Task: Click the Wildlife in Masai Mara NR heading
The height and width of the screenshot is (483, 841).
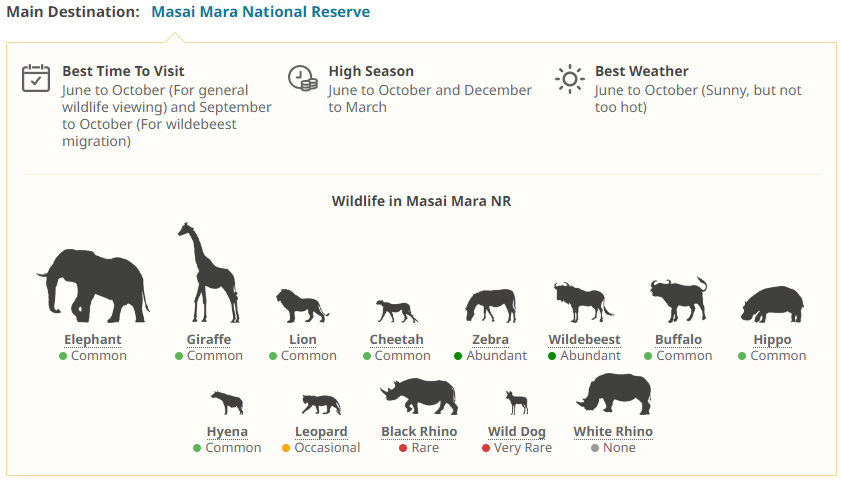Action: point(421,201)
